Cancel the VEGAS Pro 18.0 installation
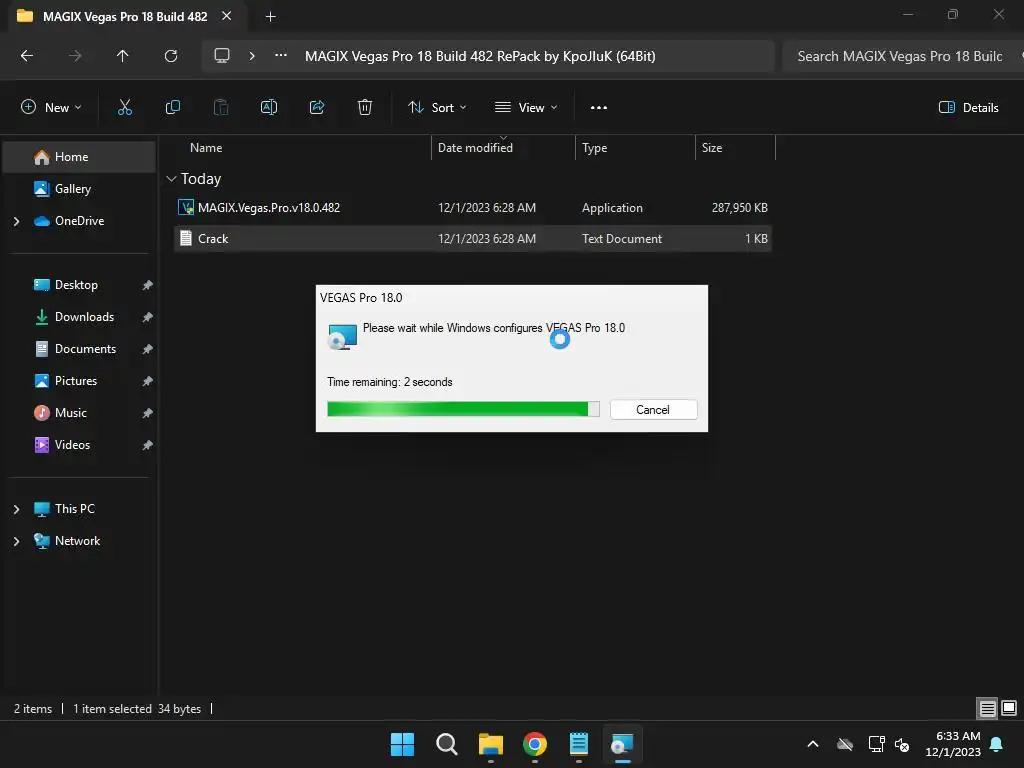Screen dimensions: 1024x768 [653, 409]
